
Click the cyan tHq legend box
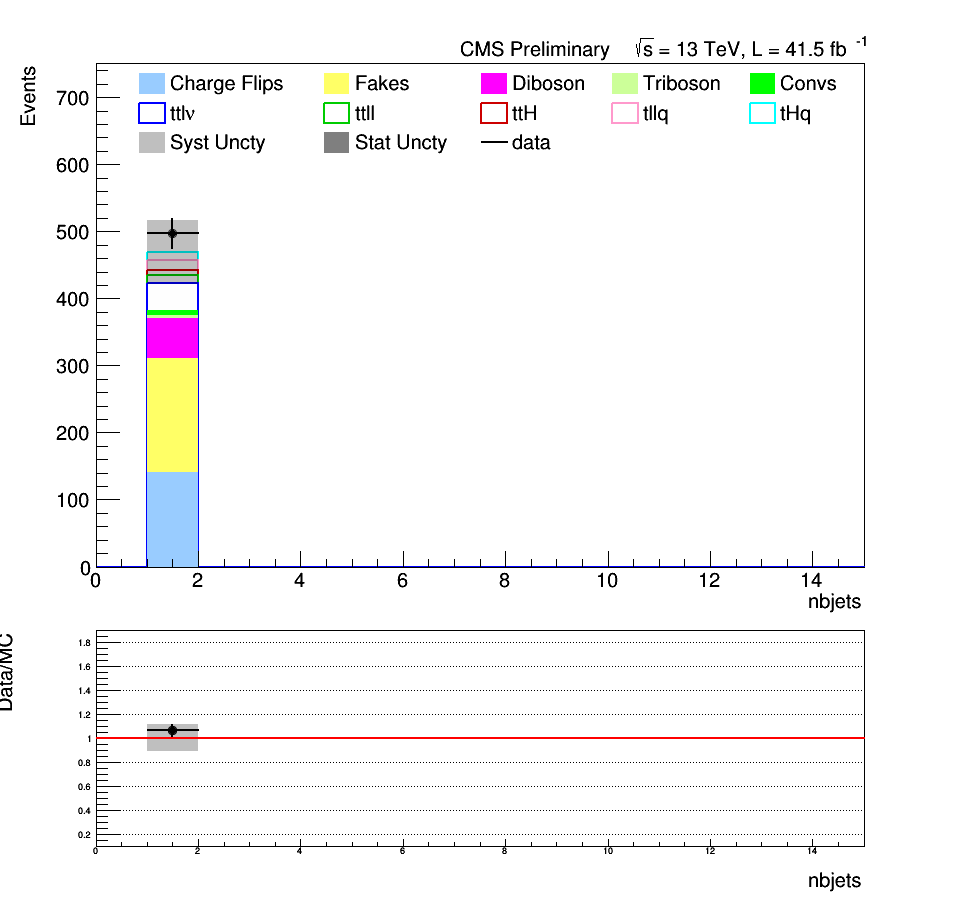(x=762, y=113)
